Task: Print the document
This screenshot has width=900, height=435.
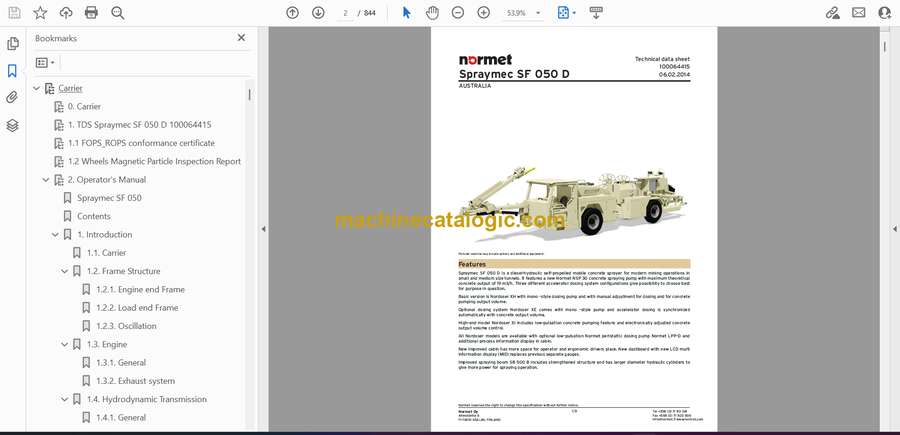Action: pyautogui.click(x=91, y=13)
